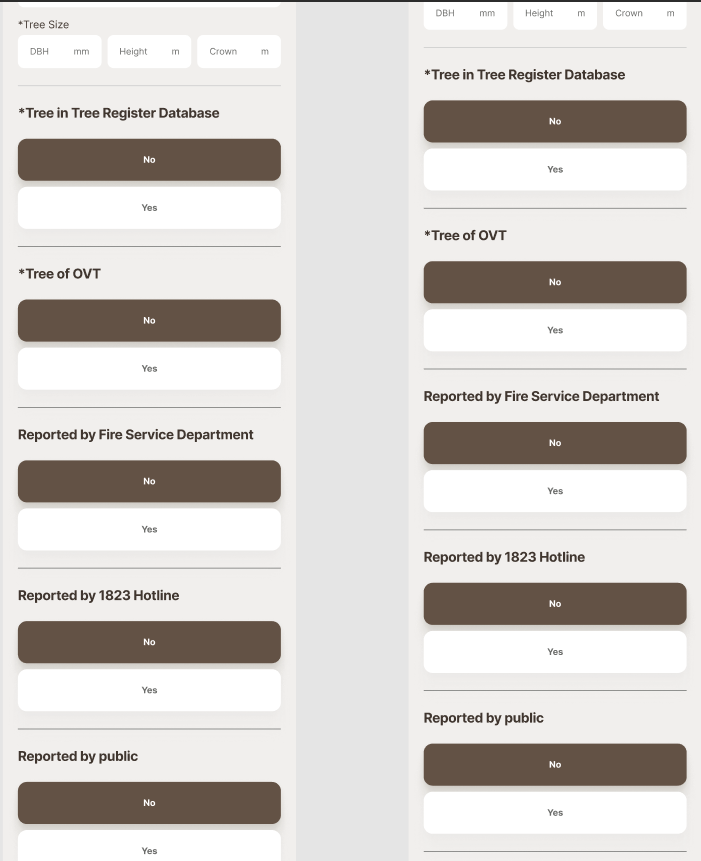Choose Yes for Tree of OVT in right panel
Screen dimensions: 701x861
555,330
